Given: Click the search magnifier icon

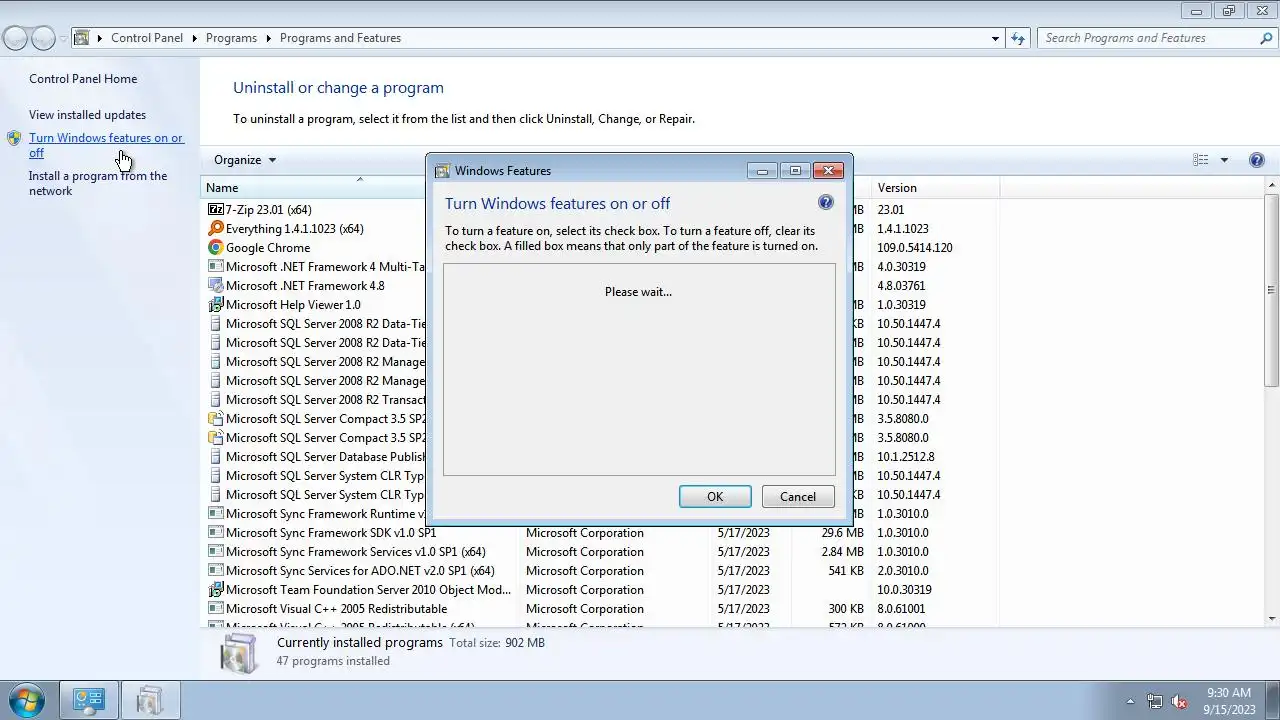Looking at the screenshot, I should tap(1266, 38).
